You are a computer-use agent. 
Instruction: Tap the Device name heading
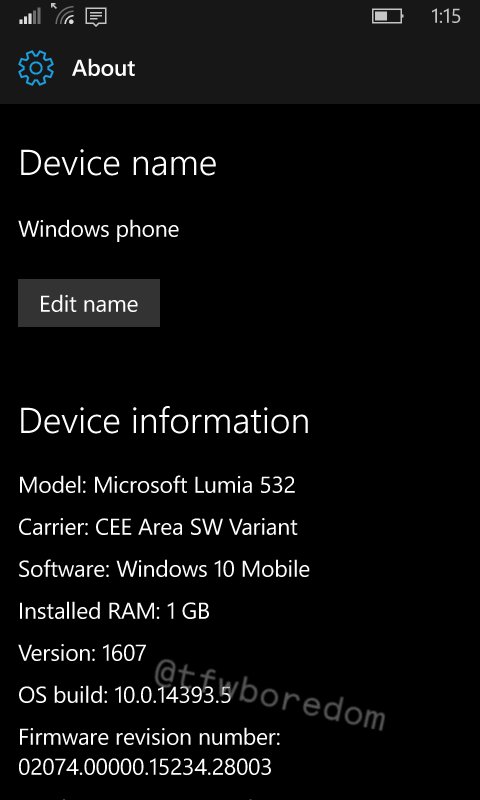point(118,164)
